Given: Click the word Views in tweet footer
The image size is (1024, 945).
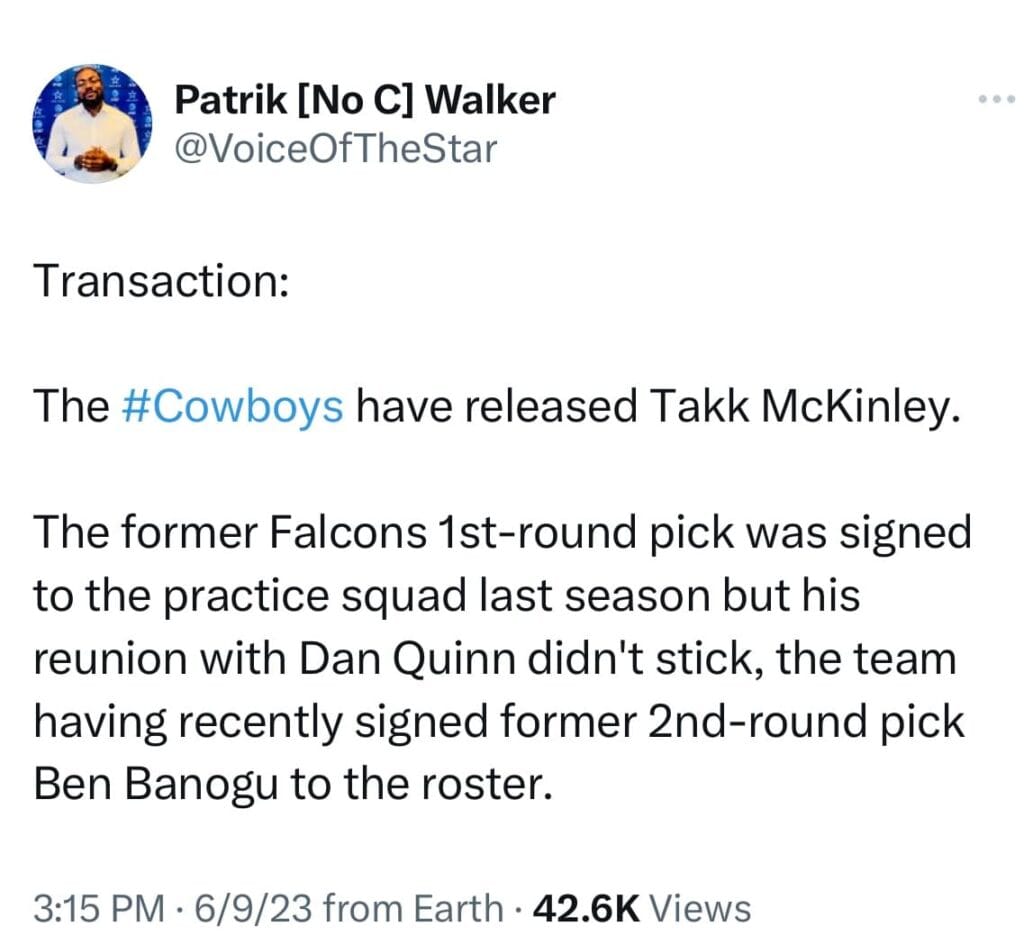Looking at the screenshot, I should point(701,908).
